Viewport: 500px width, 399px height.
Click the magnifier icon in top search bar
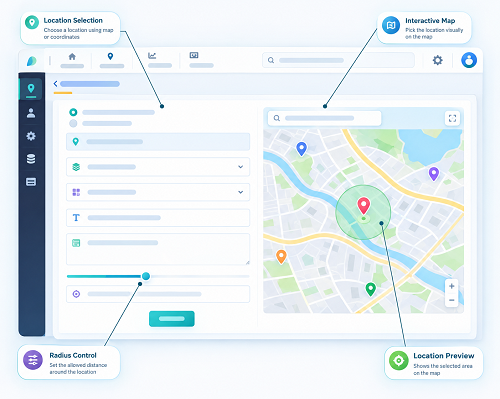tap(271, 60)
